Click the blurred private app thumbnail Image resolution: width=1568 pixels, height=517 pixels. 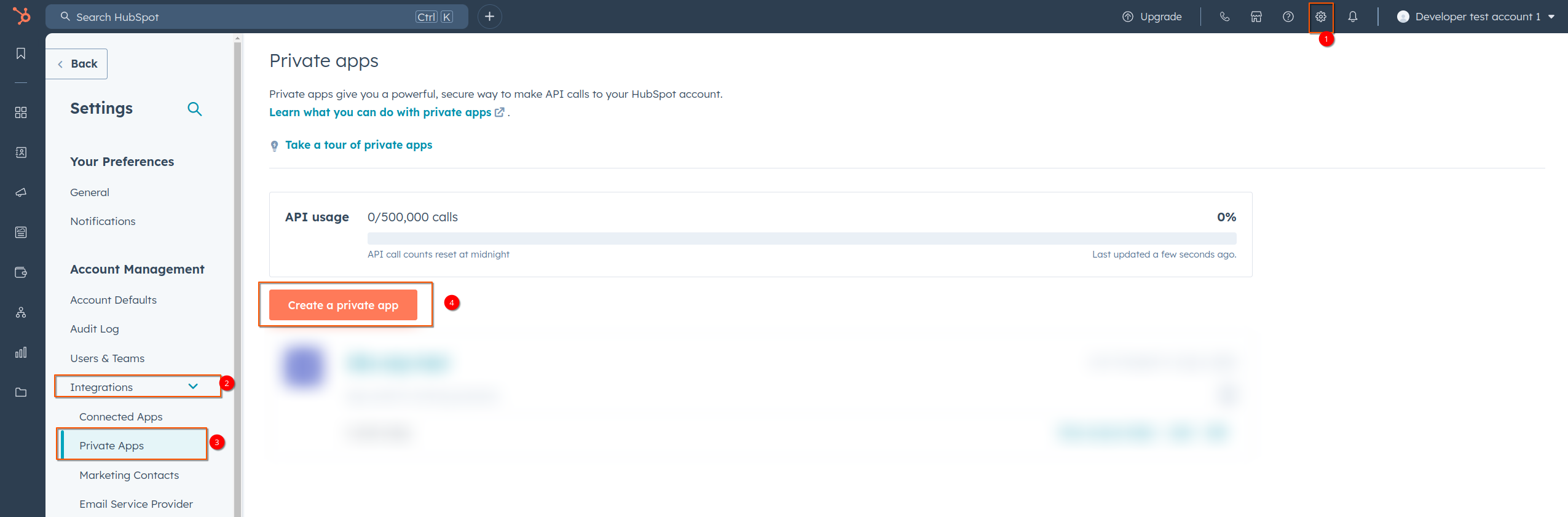tap(302, 367)
